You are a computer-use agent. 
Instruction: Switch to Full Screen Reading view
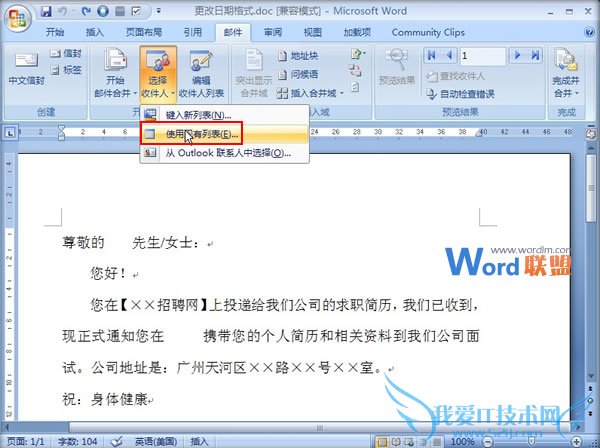395,442
